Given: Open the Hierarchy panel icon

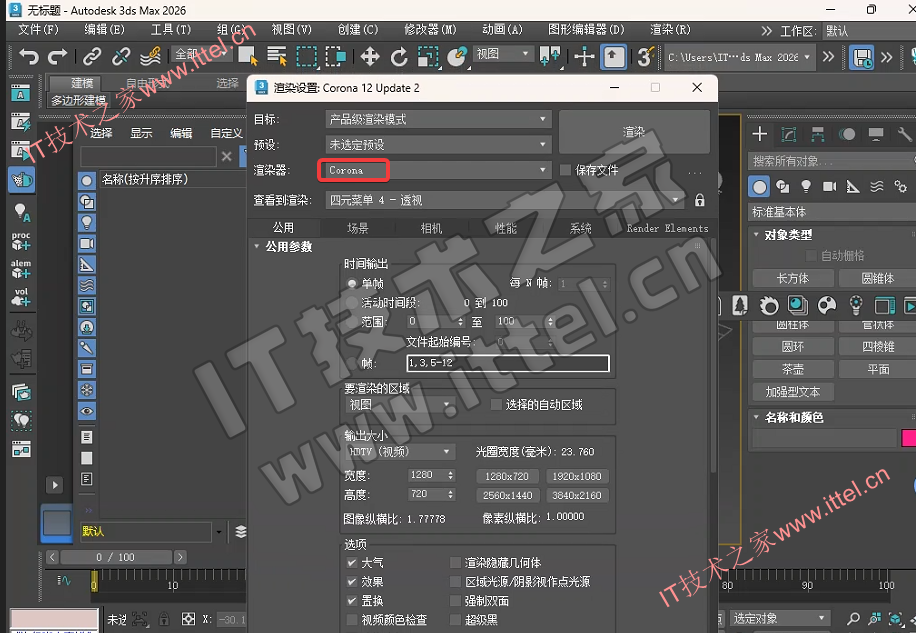Looking at the screenshot, I should (818, 134).
